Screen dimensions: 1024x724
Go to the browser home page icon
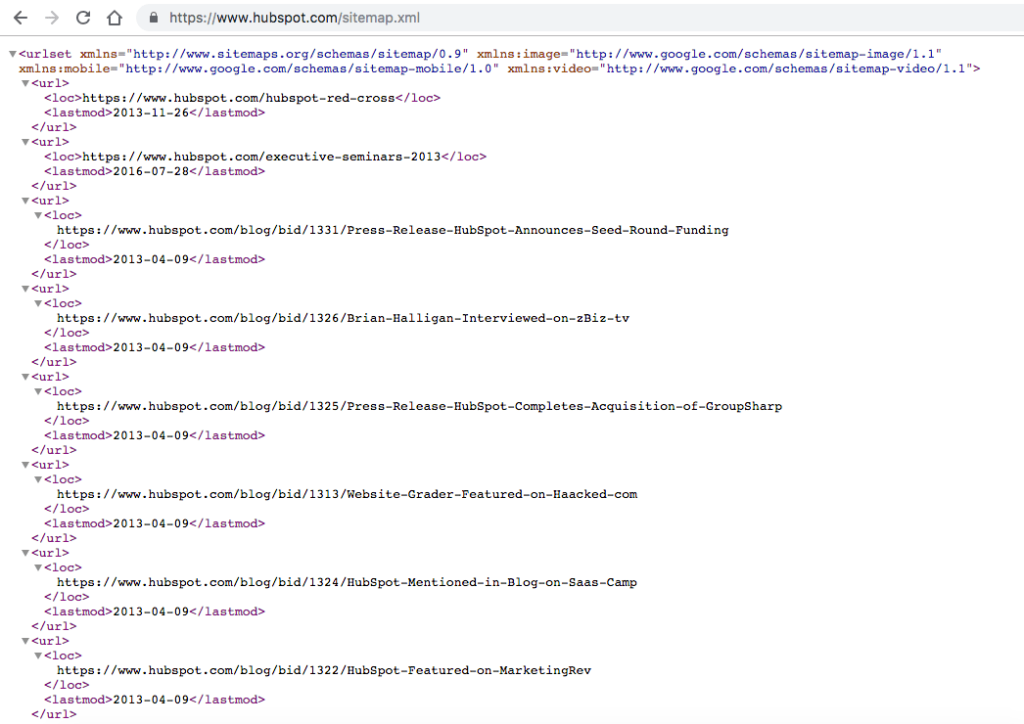(115, 18)
